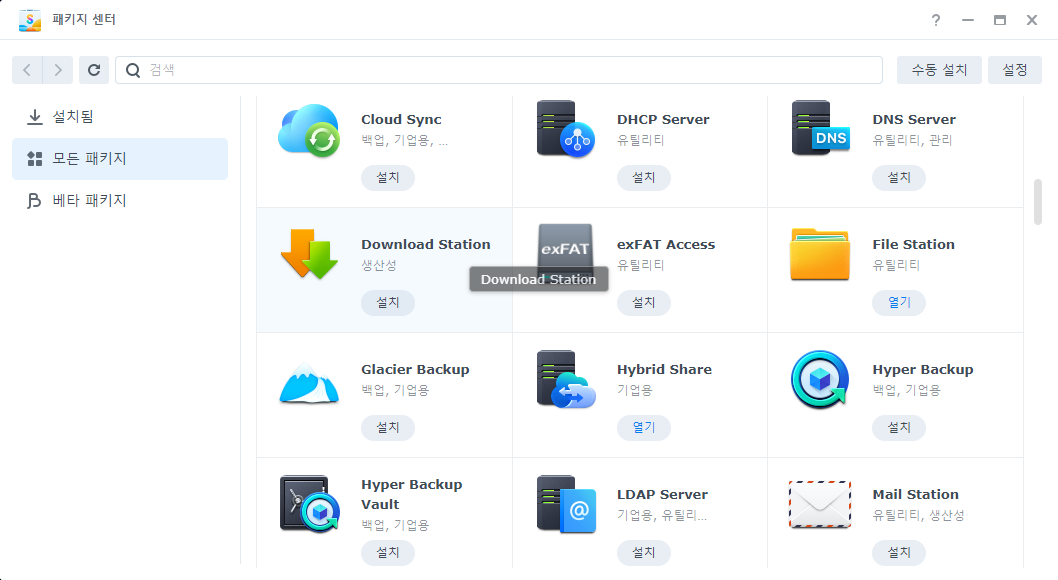
Task: Click the Hybrid Share package icon
Action: click(565, 379)
